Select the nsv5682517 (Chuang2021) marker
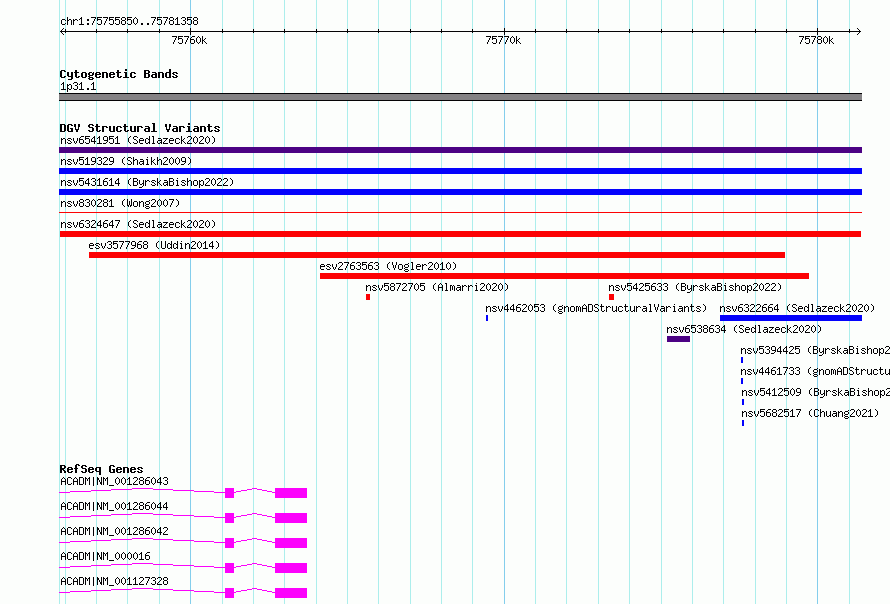890x604 pixels. pos(743,423)
